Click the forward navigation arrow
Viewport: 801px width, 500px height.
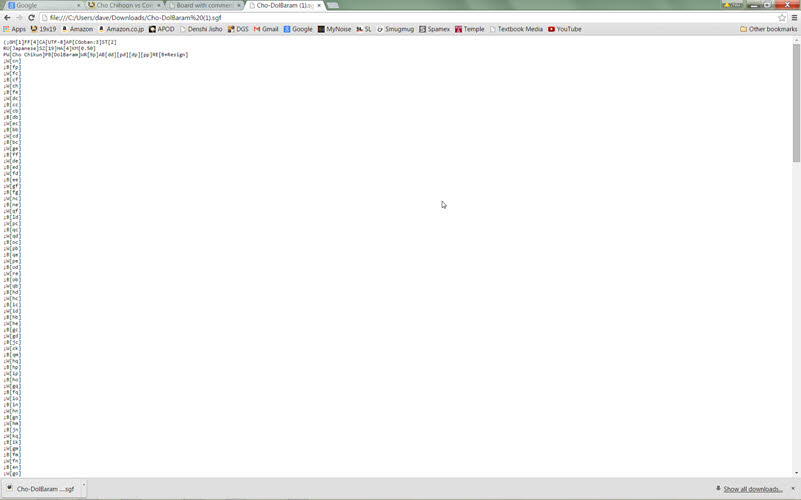[19, 17]
